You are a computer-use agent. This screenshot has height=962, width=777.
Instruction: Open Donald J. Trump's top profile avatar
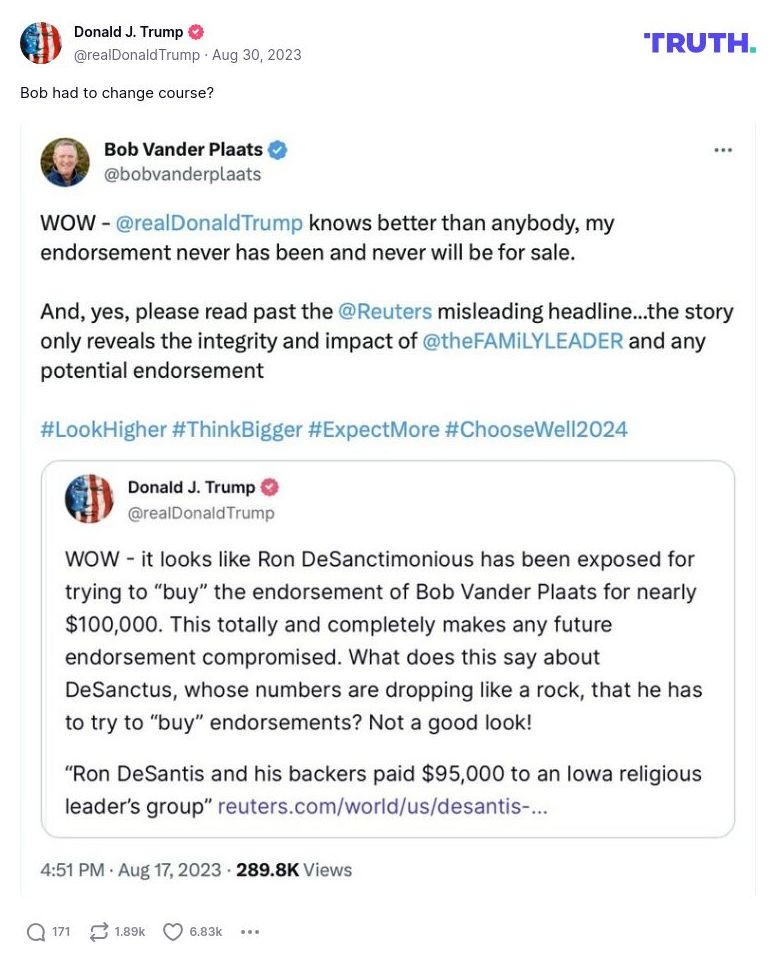[41, 43]
